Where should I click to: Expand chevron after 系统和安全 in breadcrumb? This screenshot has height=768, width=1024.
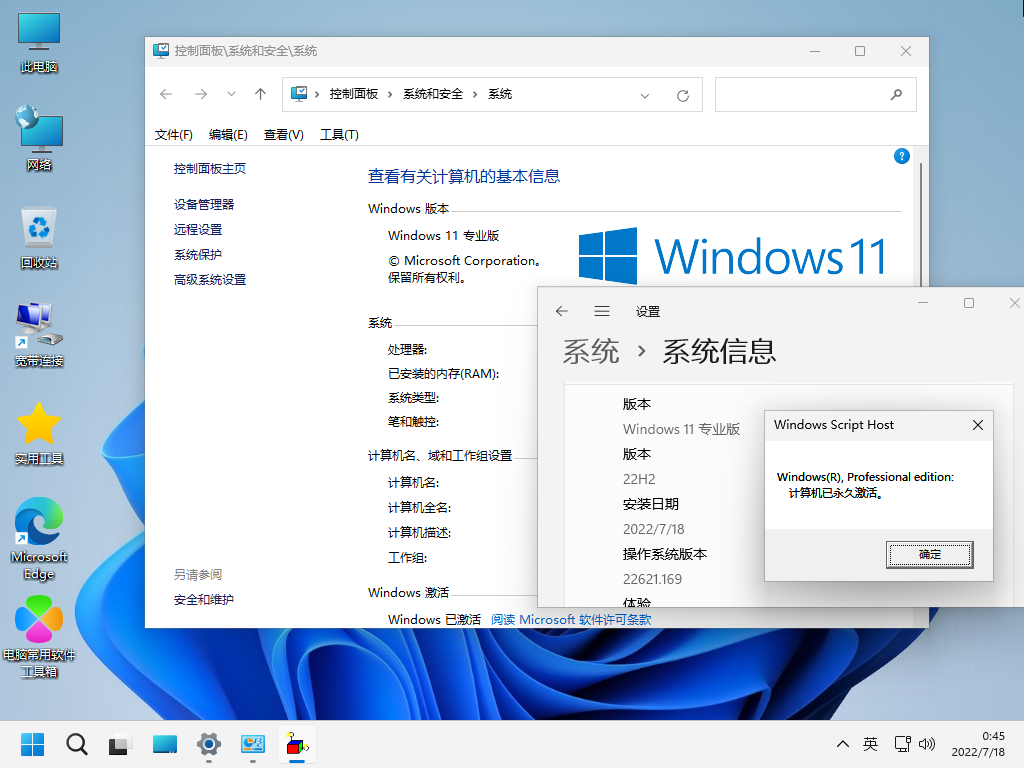[x=475, y=95]
